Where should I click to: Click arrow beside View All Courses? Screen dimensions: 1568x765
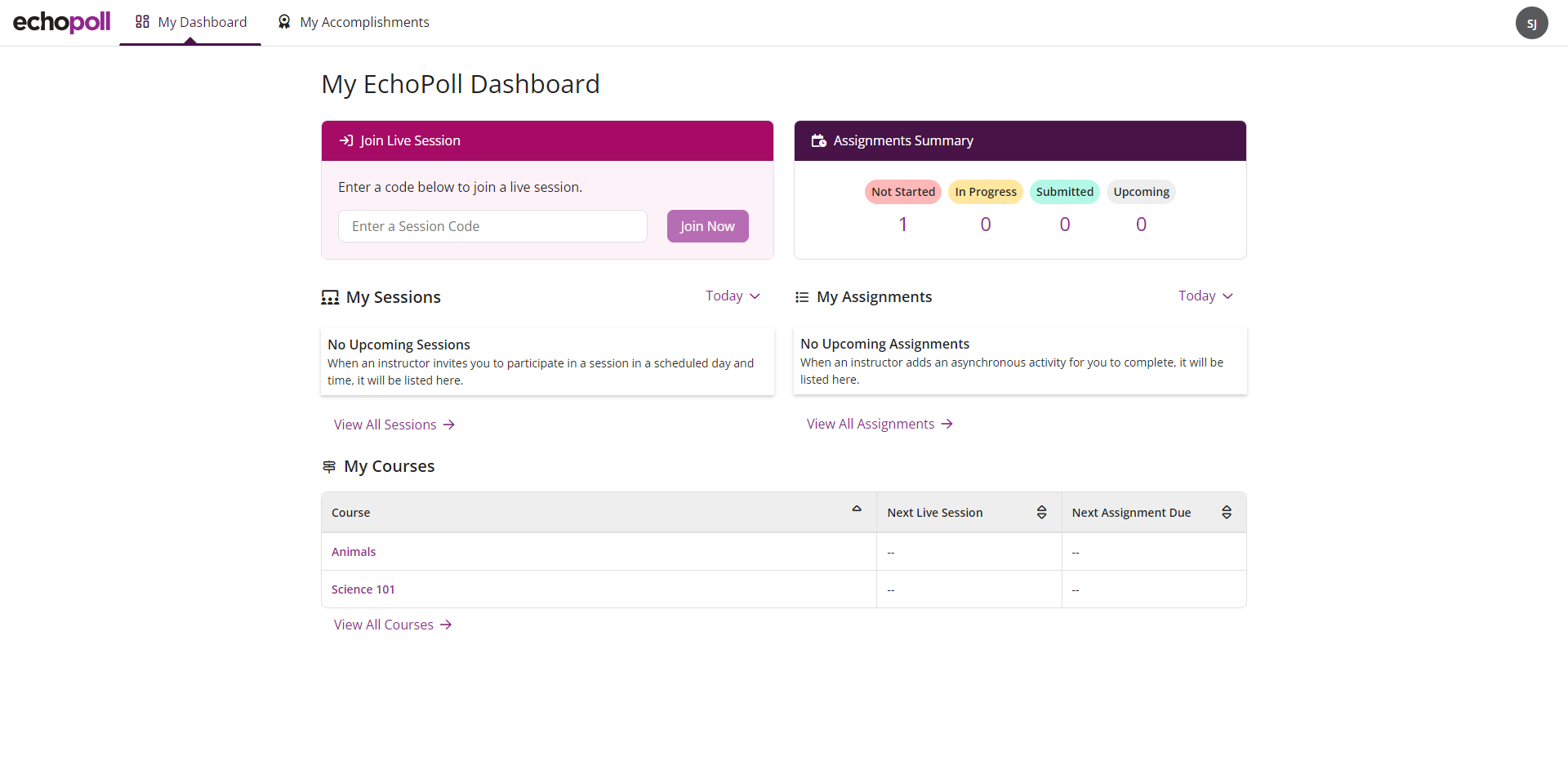click(446, 625)
